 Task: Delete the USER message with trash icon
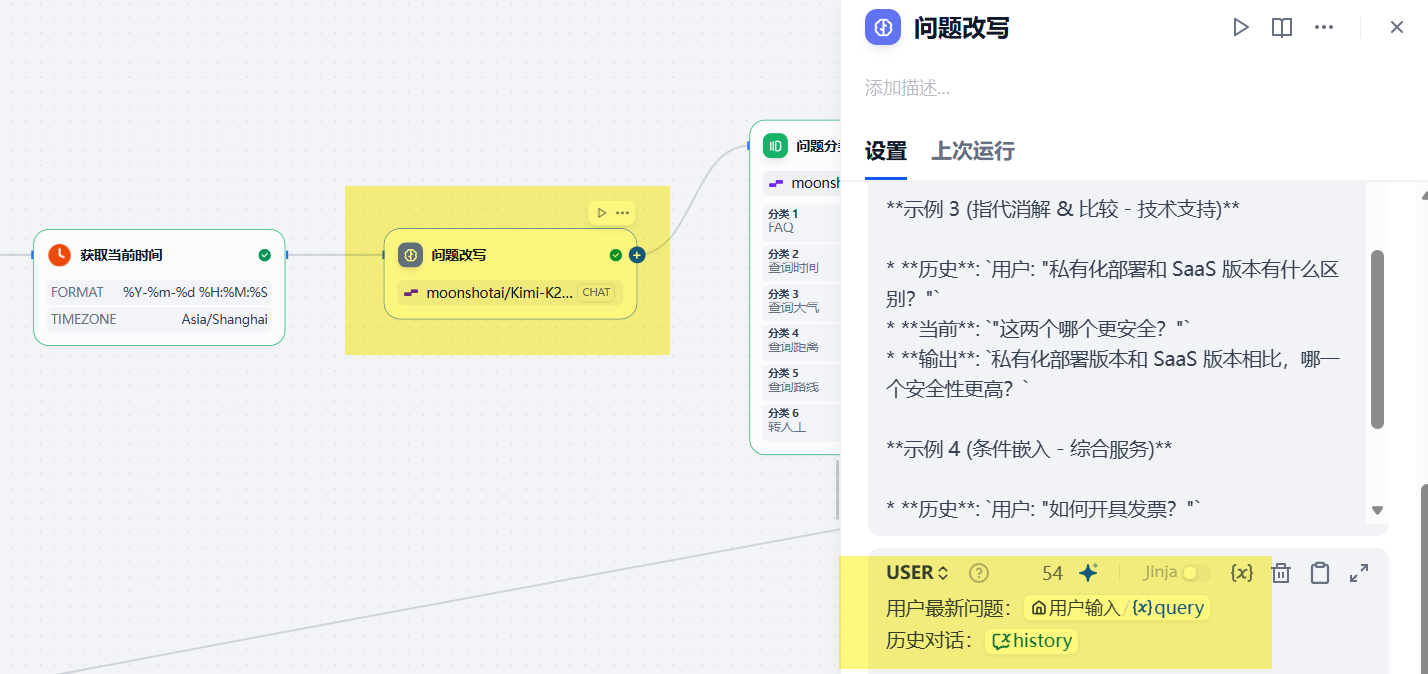point(1281,573)
